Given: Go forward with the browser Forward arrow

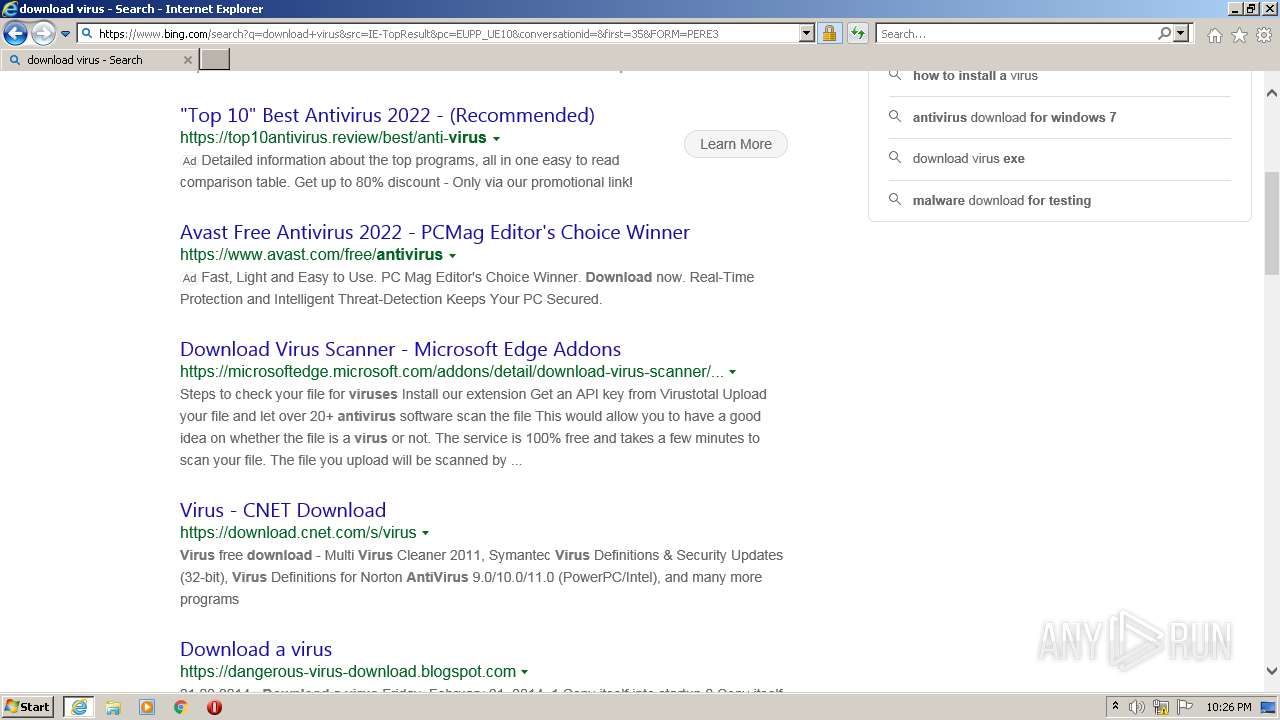Looking at the screenshot, I should (43, 33).
